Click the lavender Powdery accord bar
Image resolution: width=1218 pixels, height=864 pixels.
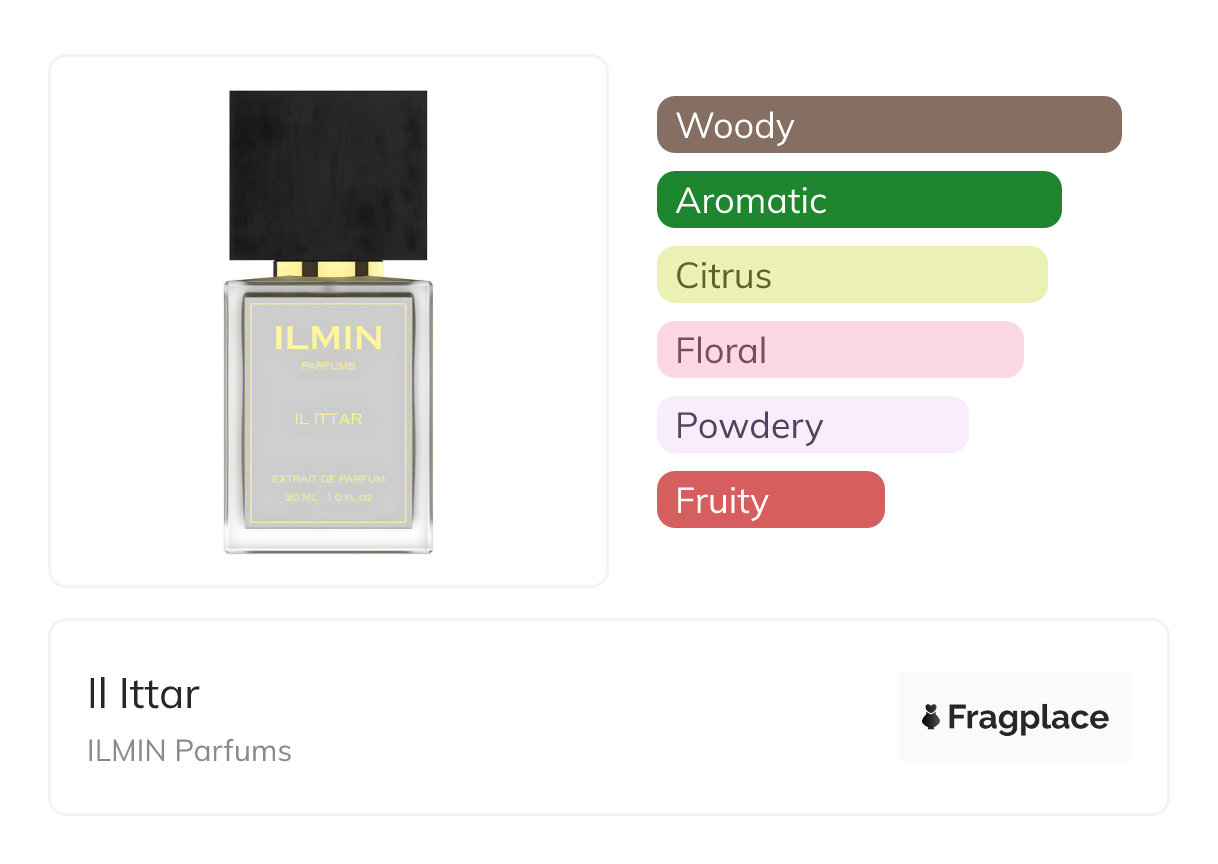[812, 425]
